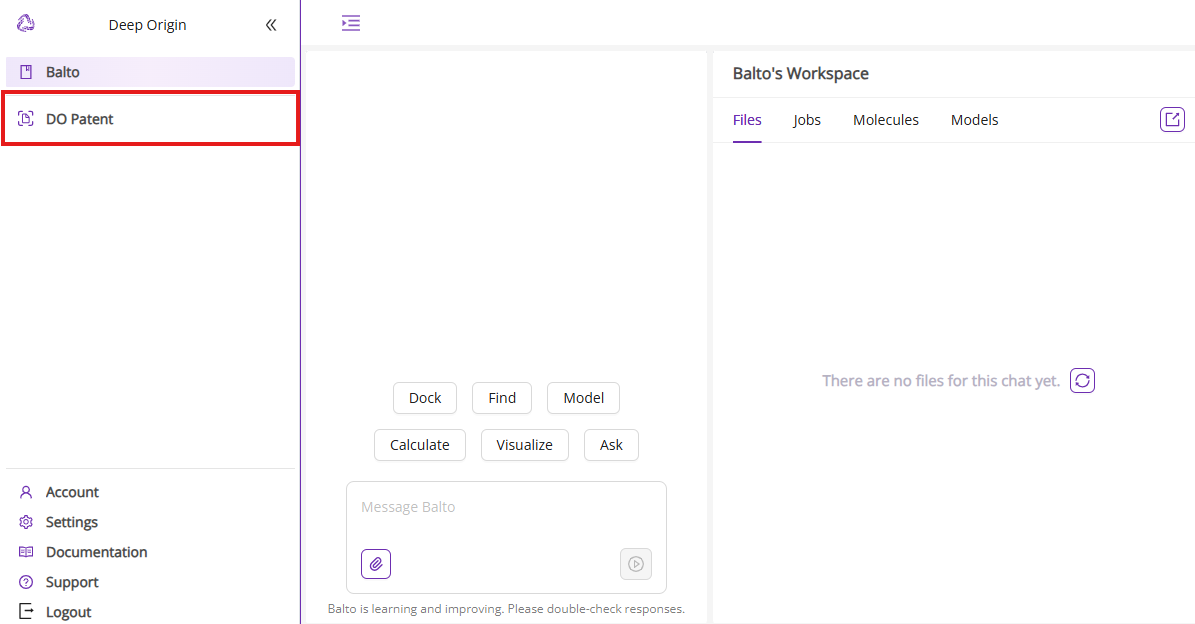The width and height of the screenshot is (1195, 624).
Task: Click the Balto's Workspace heading
Action: click(800, 74)
